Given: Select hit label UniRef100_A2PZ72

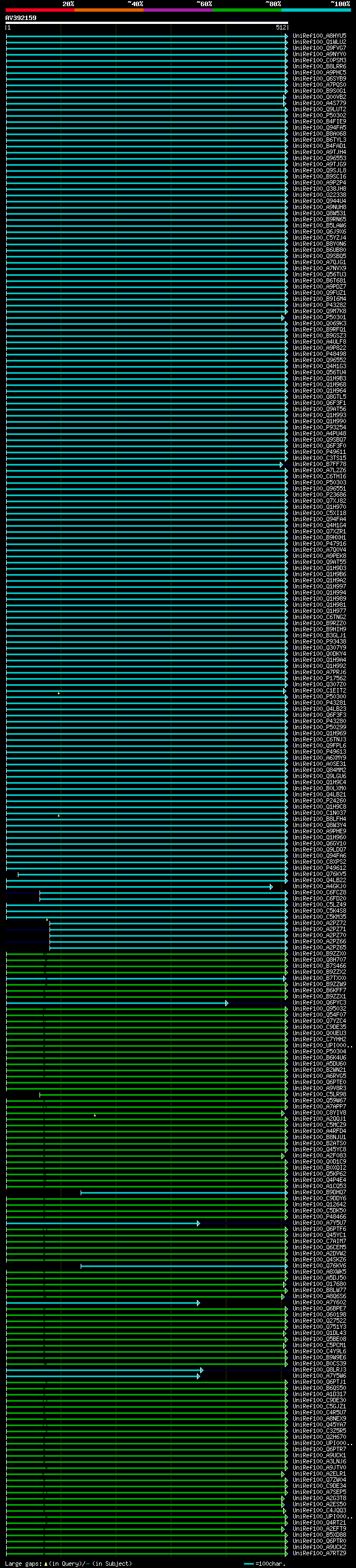Looking at the screenshot, I should (319, 923).
